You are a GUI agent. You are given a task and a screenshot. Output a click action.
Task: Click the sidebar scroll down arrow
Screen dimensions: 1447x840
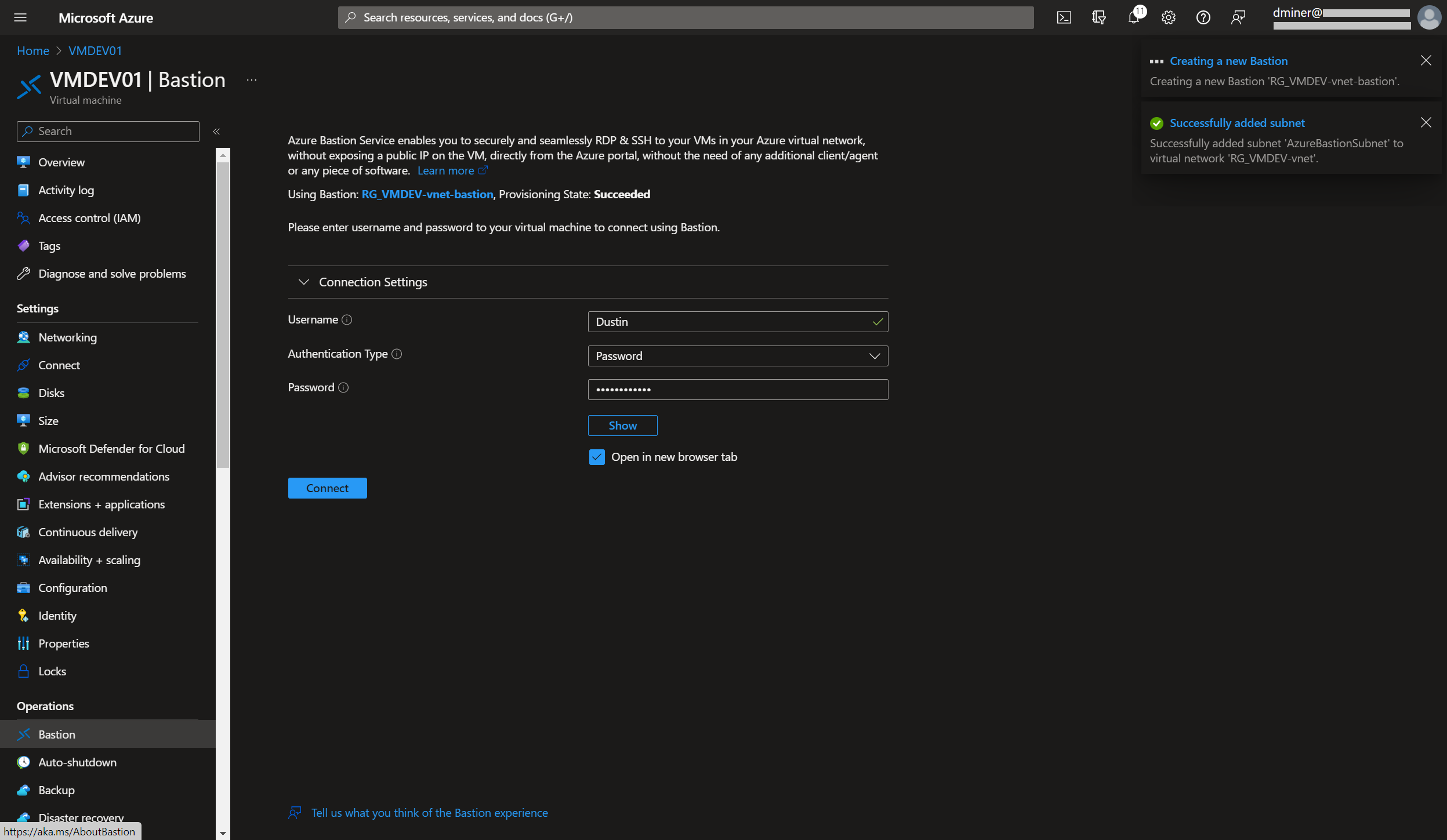(223, 833)
